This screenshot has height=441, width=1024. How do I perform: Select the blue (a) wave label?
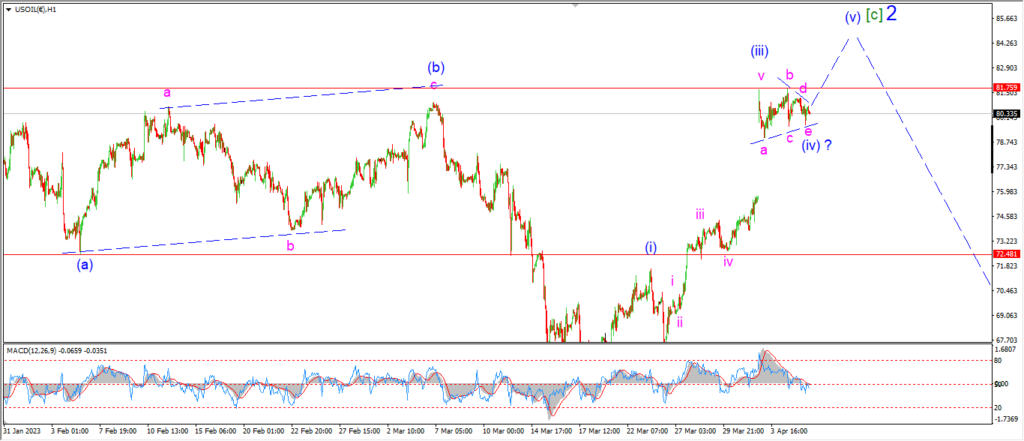click(85, 265)
